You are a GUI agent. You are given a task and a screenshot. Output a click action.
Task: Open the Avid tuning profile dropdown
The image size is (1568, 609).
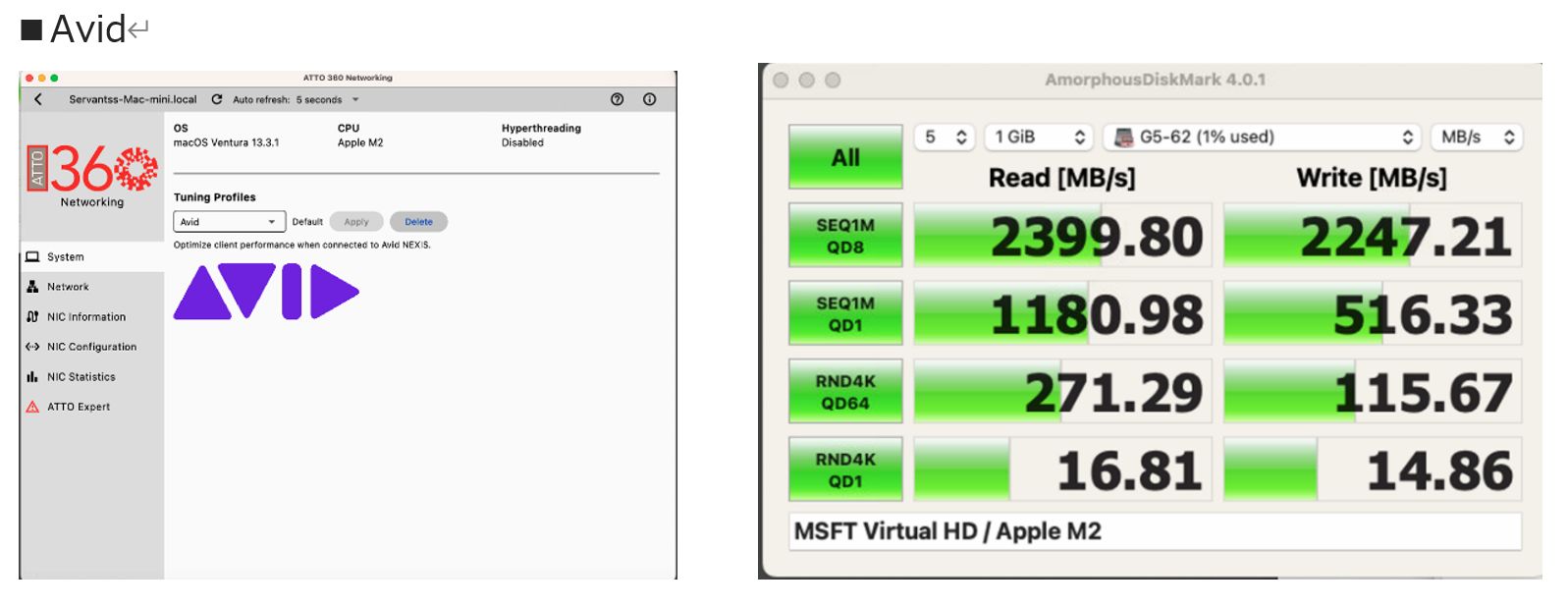point(229,222)
